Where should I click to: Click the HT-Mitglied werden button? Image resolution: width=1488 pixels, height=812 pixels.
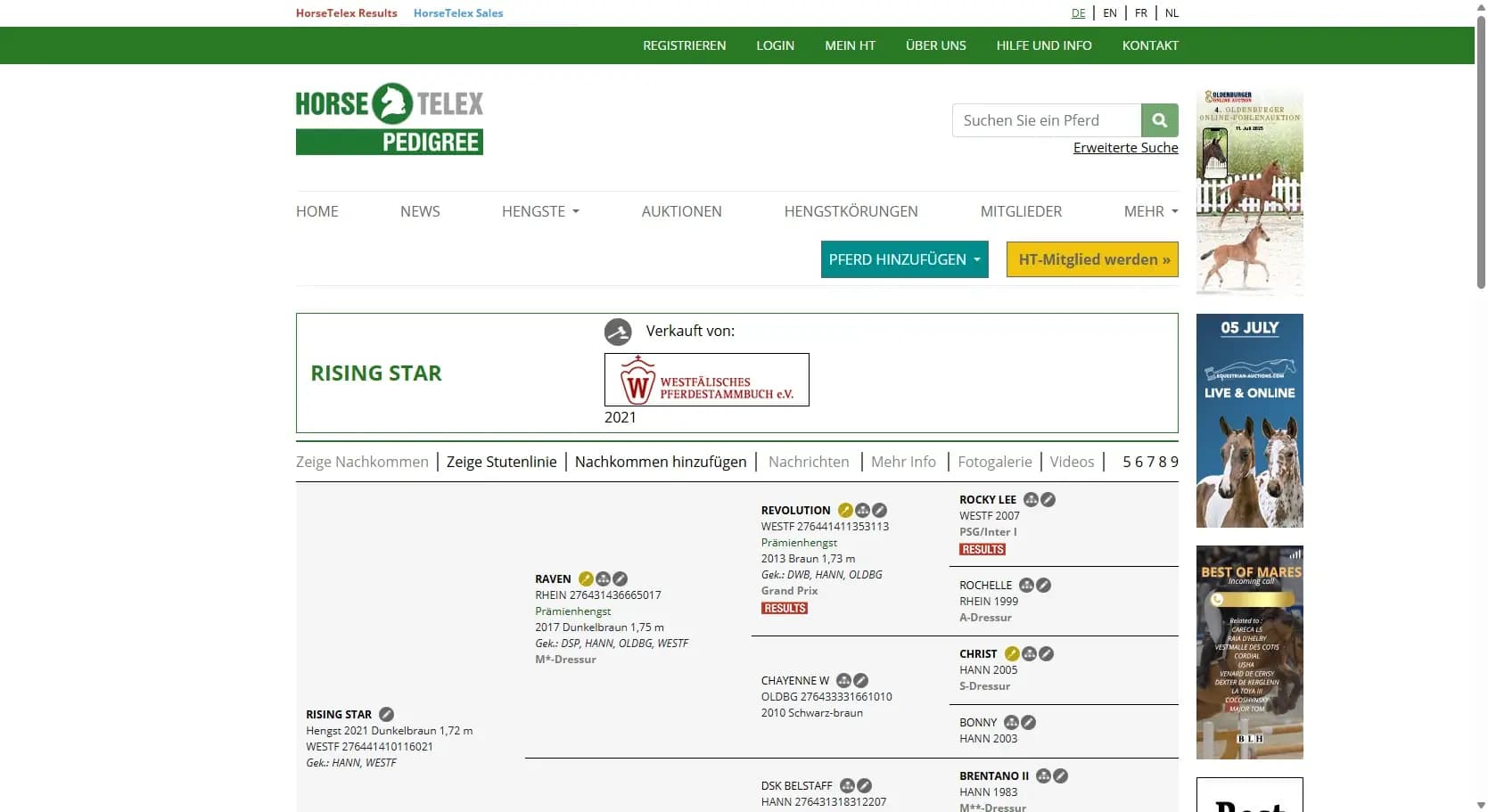[x=1091, y=259]
